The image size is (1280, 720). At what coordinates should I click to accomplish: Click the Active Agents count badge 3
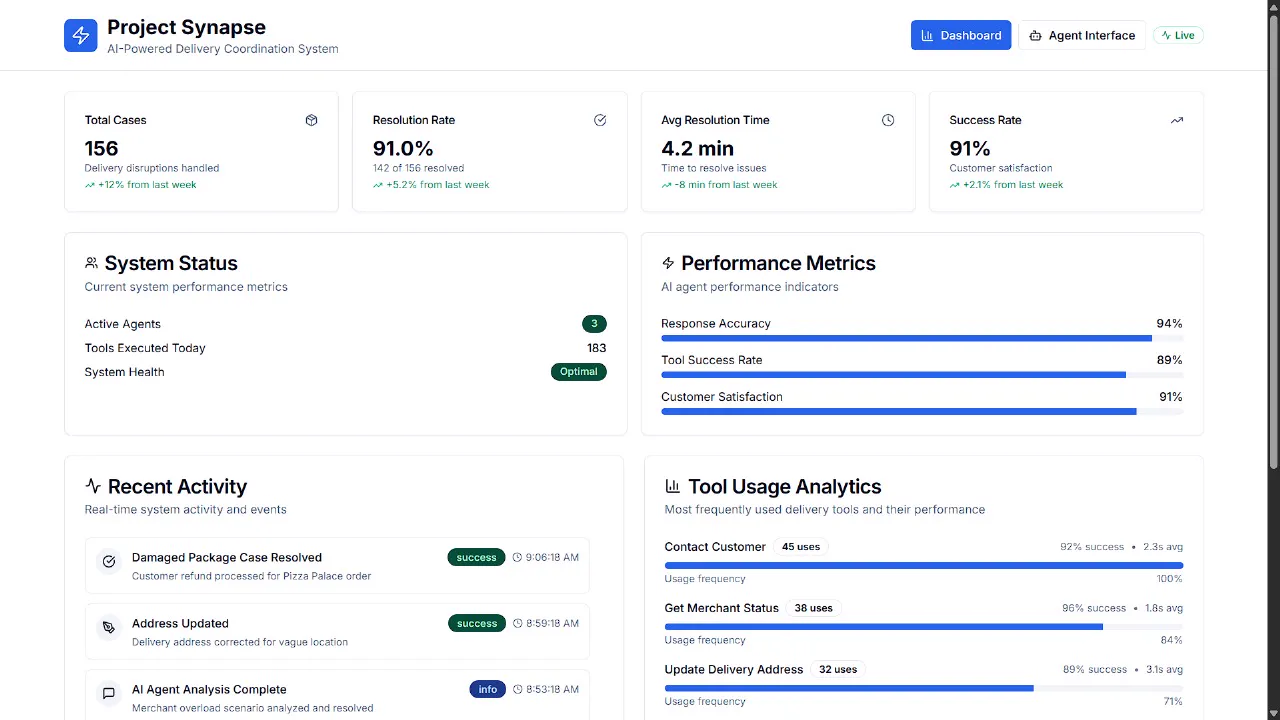[x=594, y=324]
